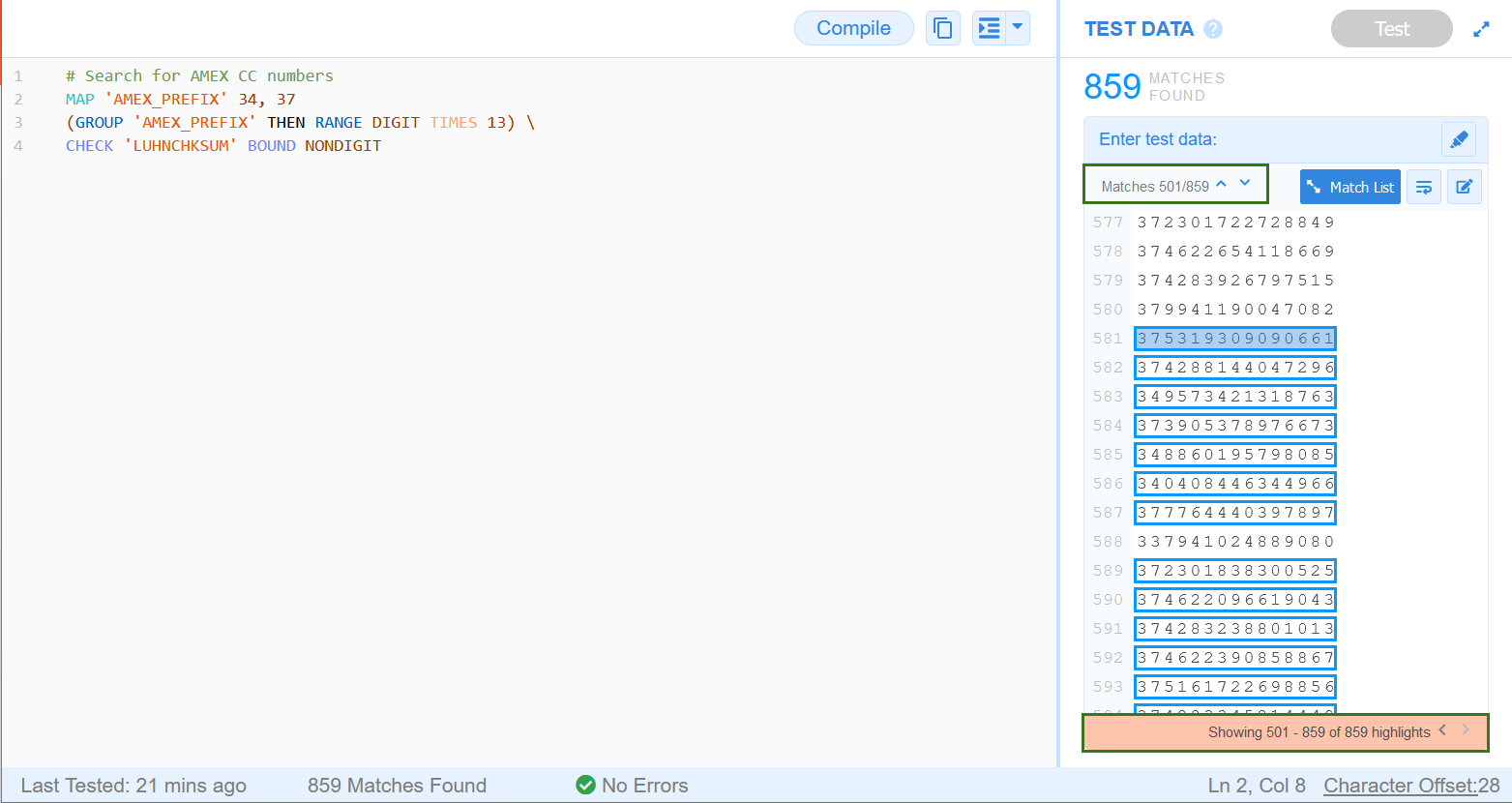The image size is (1512, 803).
Task: Click highlighted number 348860195798085
Action: pyautogui.click(x=1235, y=455)
